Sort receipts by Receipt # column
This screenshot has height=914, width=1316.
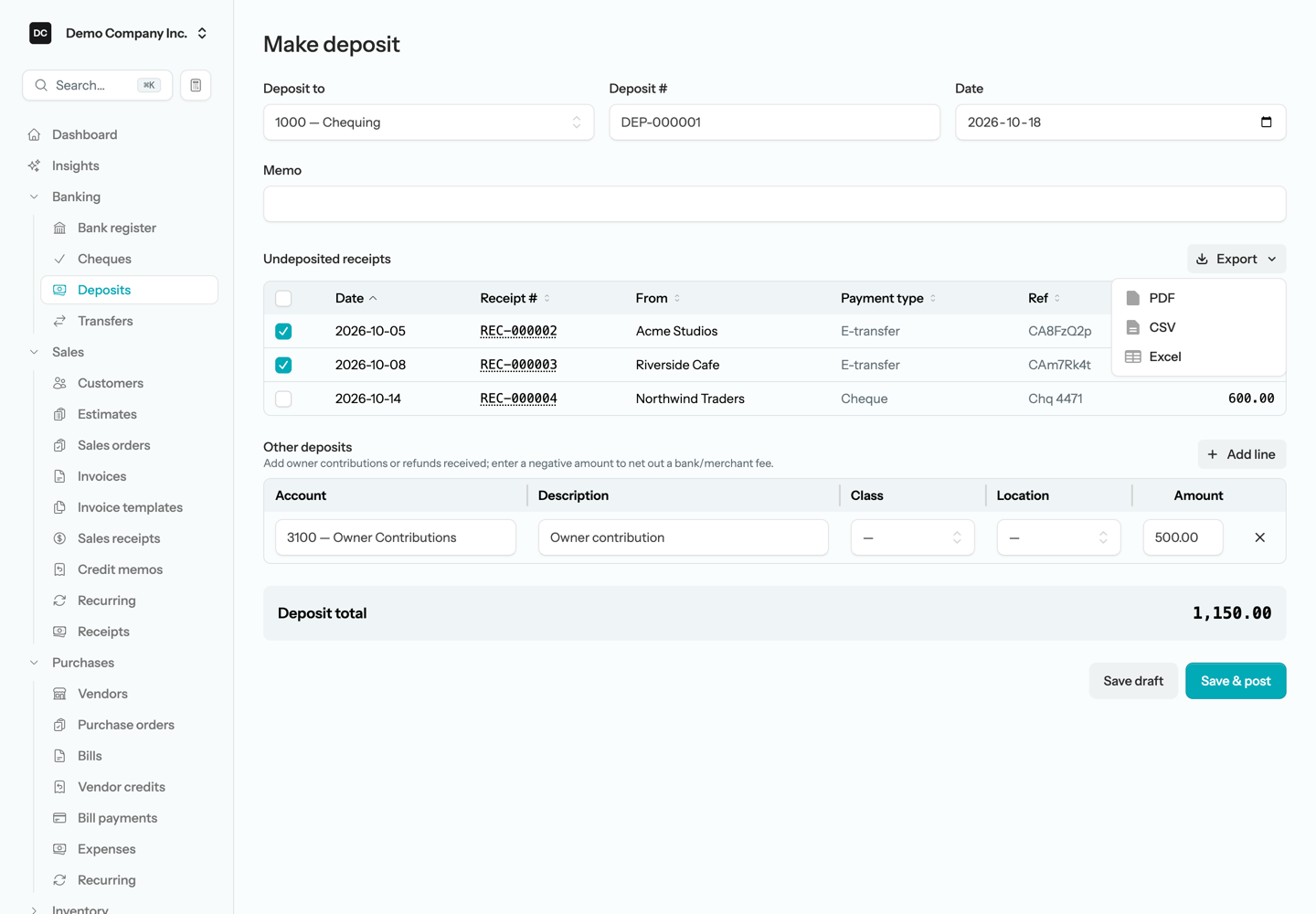[x=515, y=298]
